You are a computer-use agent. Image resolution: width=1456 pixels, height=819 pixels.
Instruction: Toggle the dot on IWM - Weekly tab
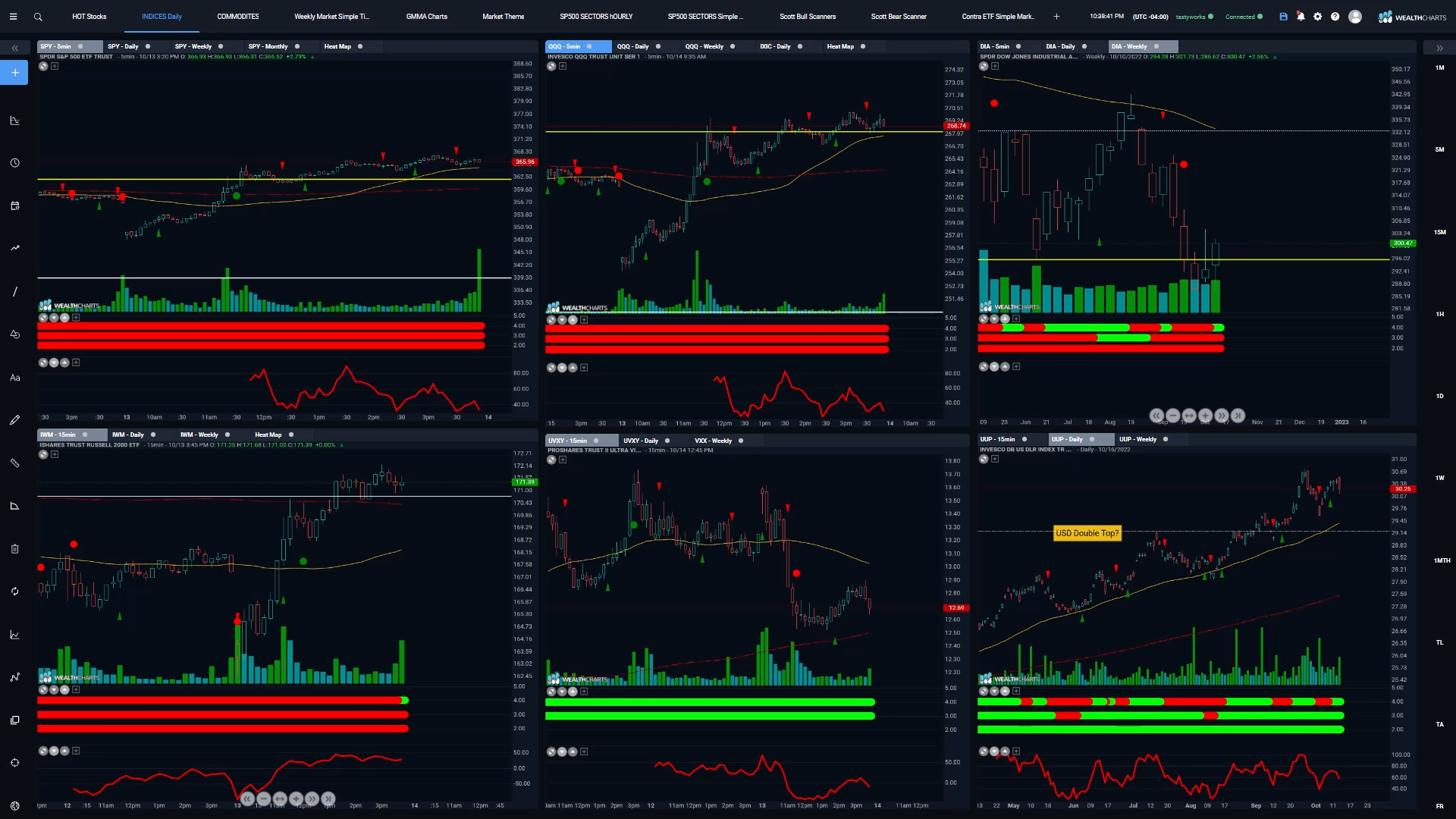pyautogui.click(x=227, y=435)
